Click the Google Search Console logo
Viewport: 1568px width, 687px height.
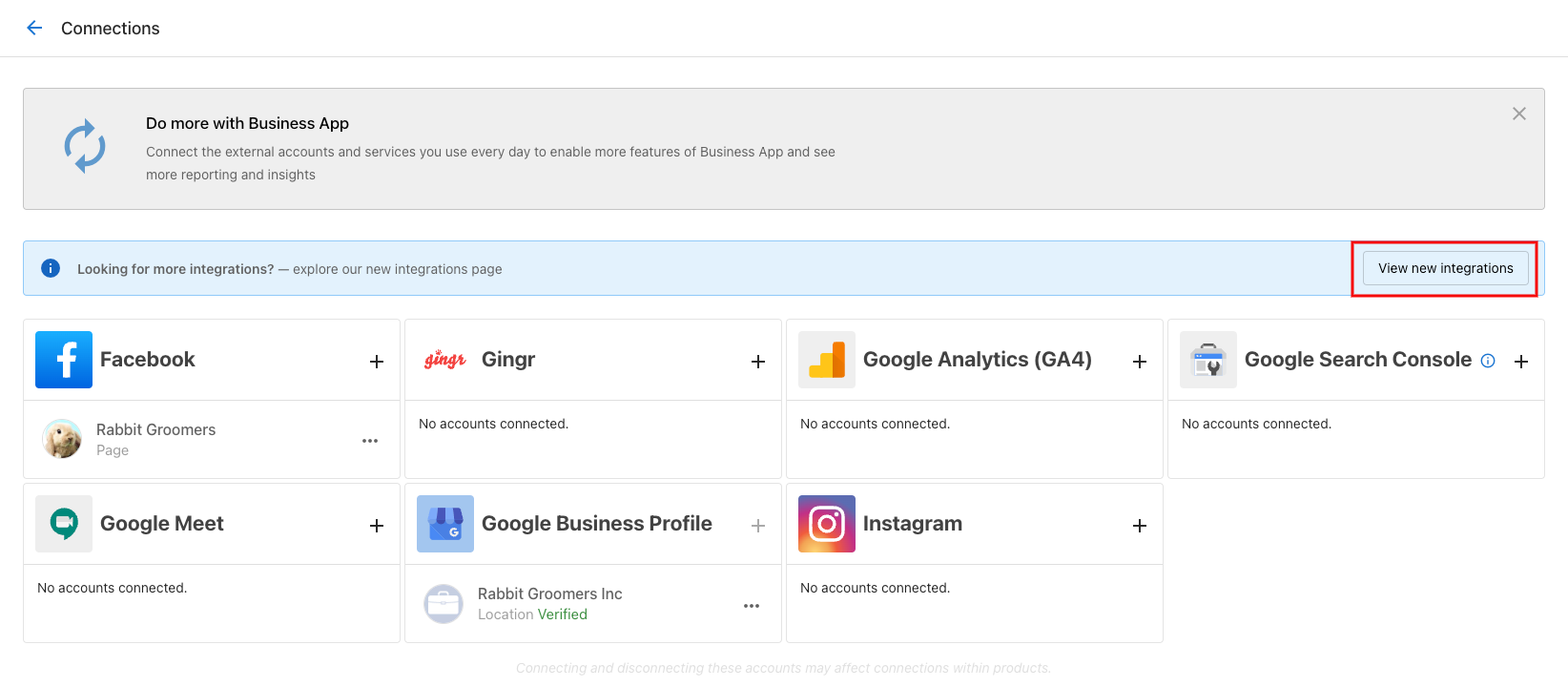point(1208,360)
